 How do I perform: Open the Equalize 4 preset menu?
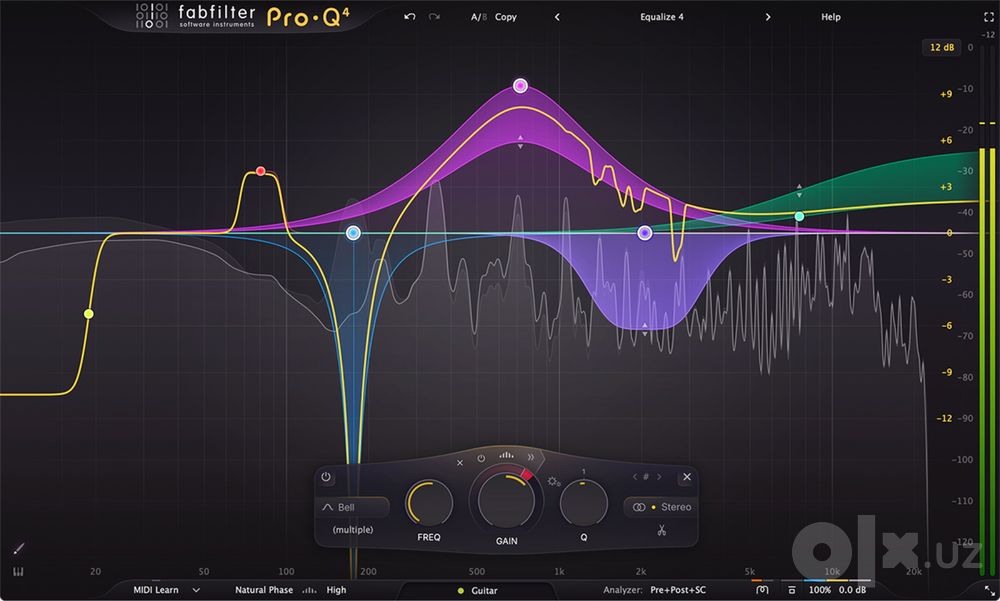point(661,17)
